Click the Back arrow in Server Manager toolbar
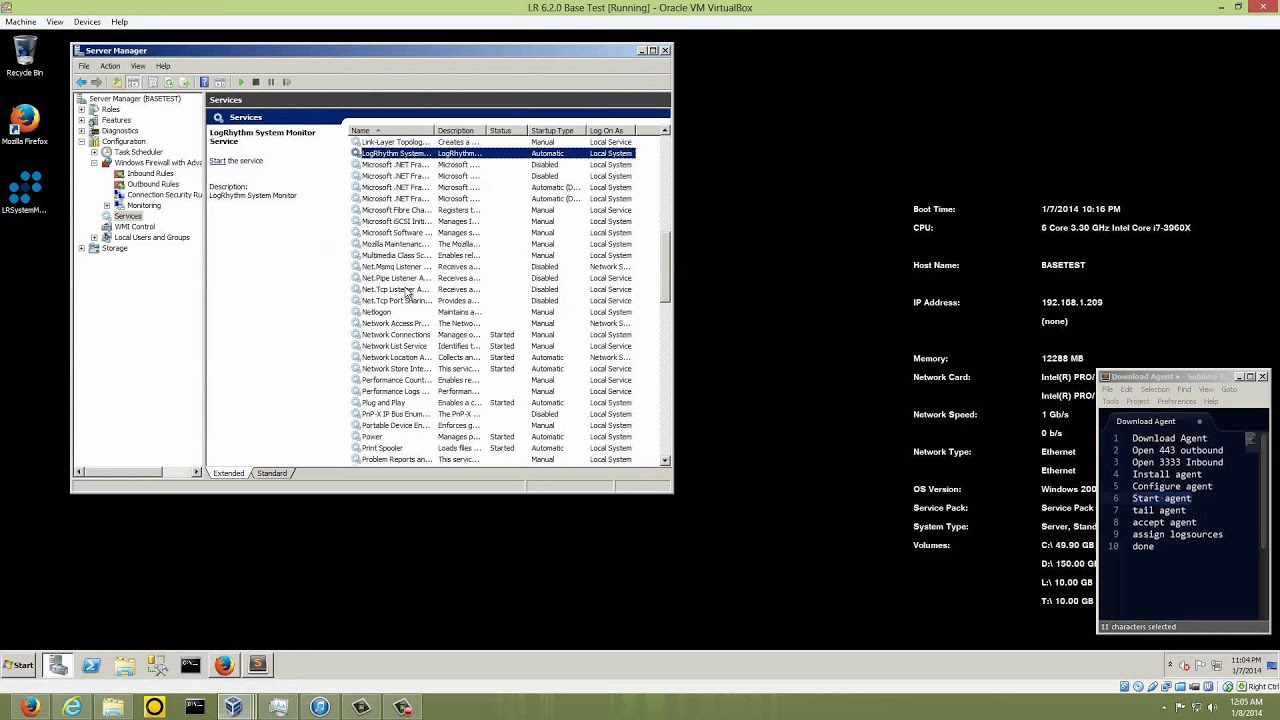This screenshot has height=720, width=1280. point(82,82)
